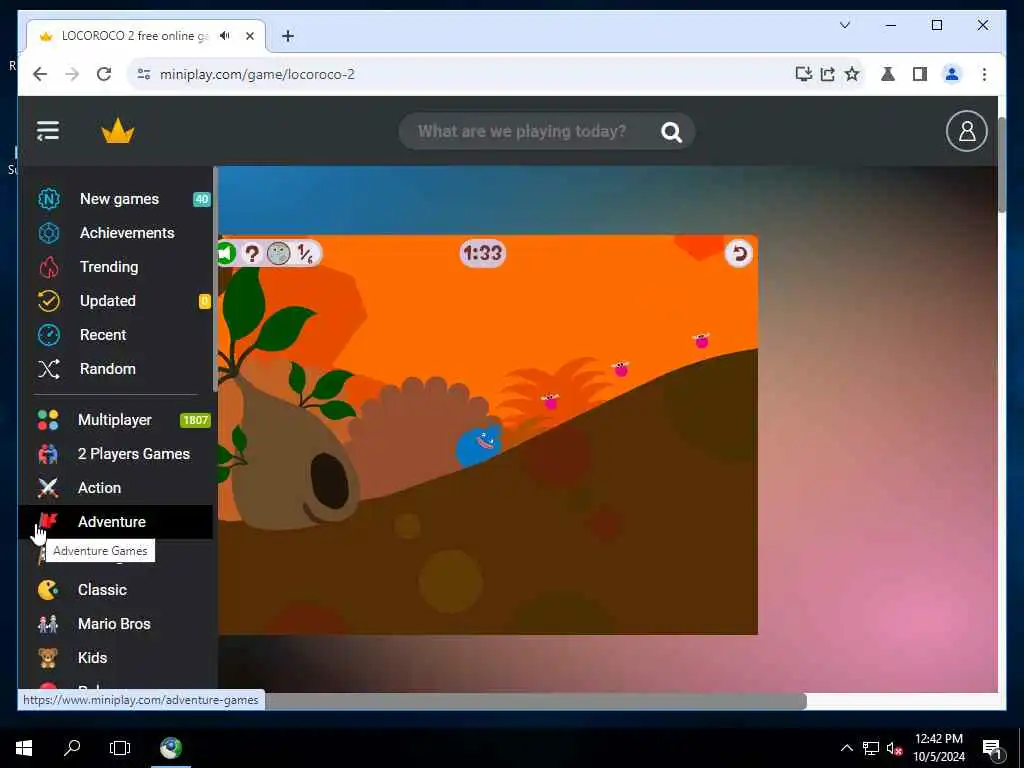The image size is (1024, 768).
Task: Click the Kids teddy bear icon
Action: pos(48,658)
